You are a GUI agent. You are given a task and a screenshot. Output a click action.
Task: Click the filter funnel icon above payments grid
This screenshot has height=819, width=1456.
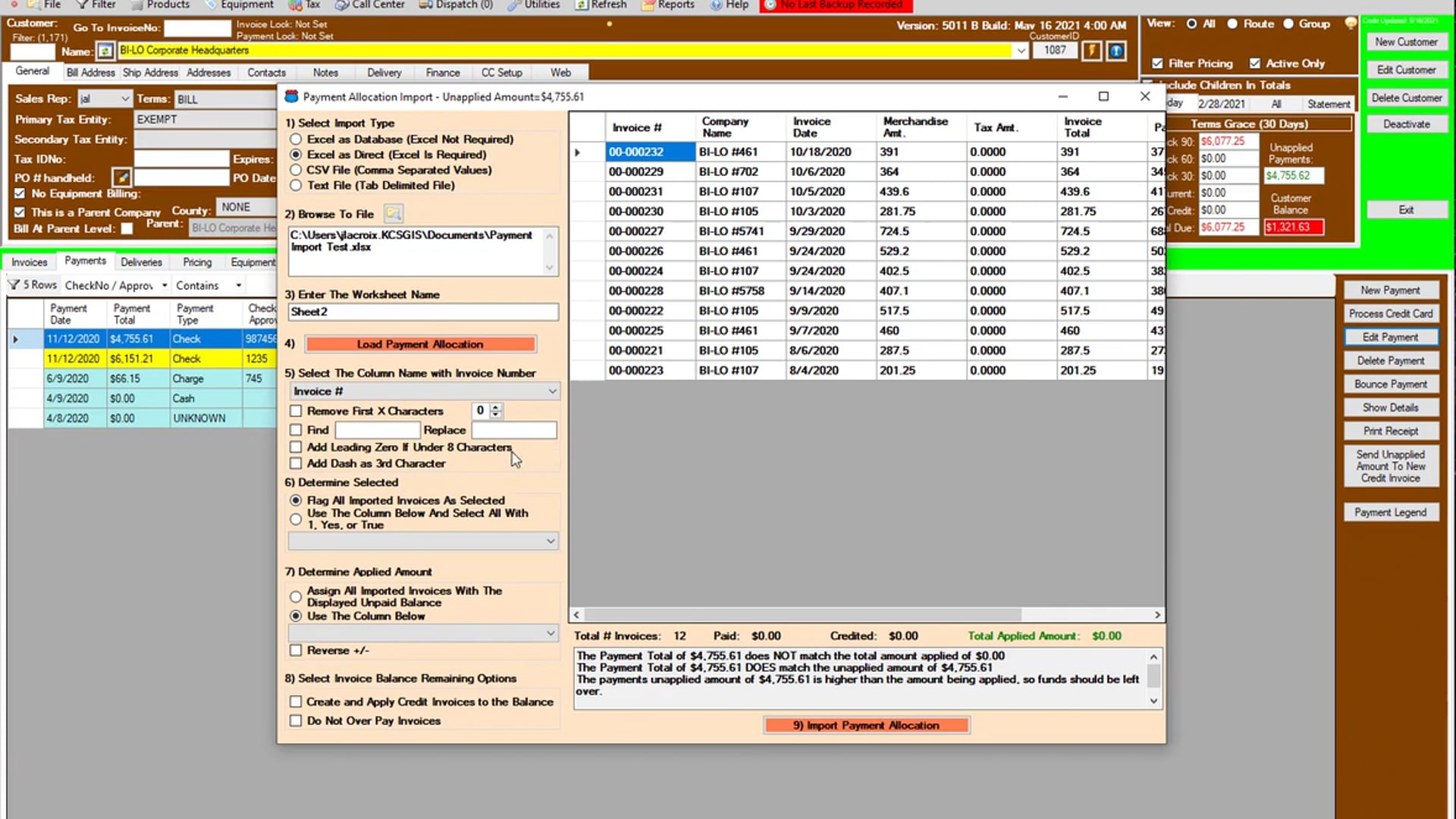click(x=14, y=285)
